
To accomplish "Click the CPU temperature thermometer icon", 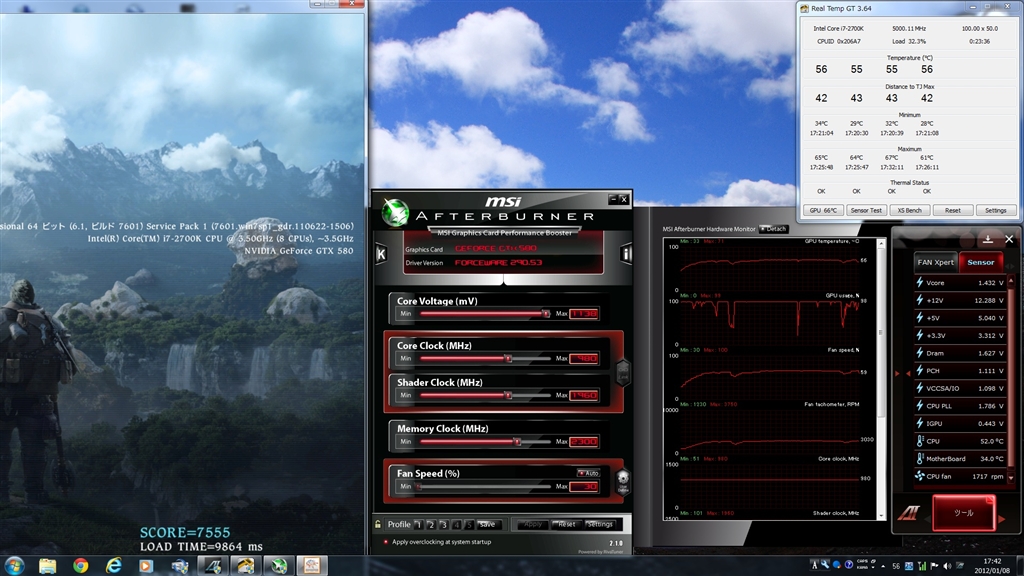I will click(920, 441).
